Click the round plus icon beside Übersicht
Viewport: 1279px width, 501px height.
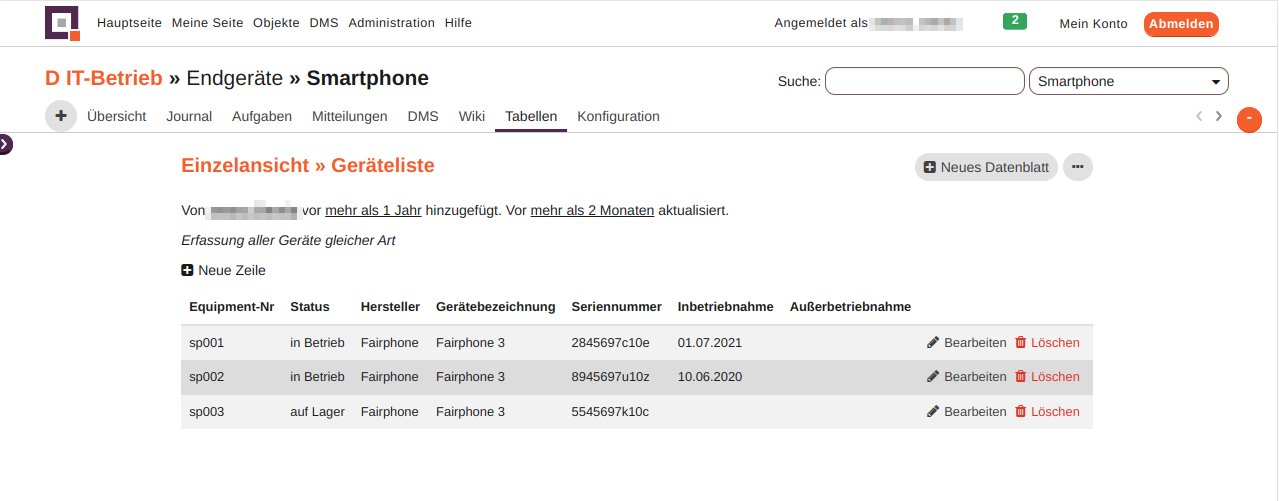tap(61, 116)
